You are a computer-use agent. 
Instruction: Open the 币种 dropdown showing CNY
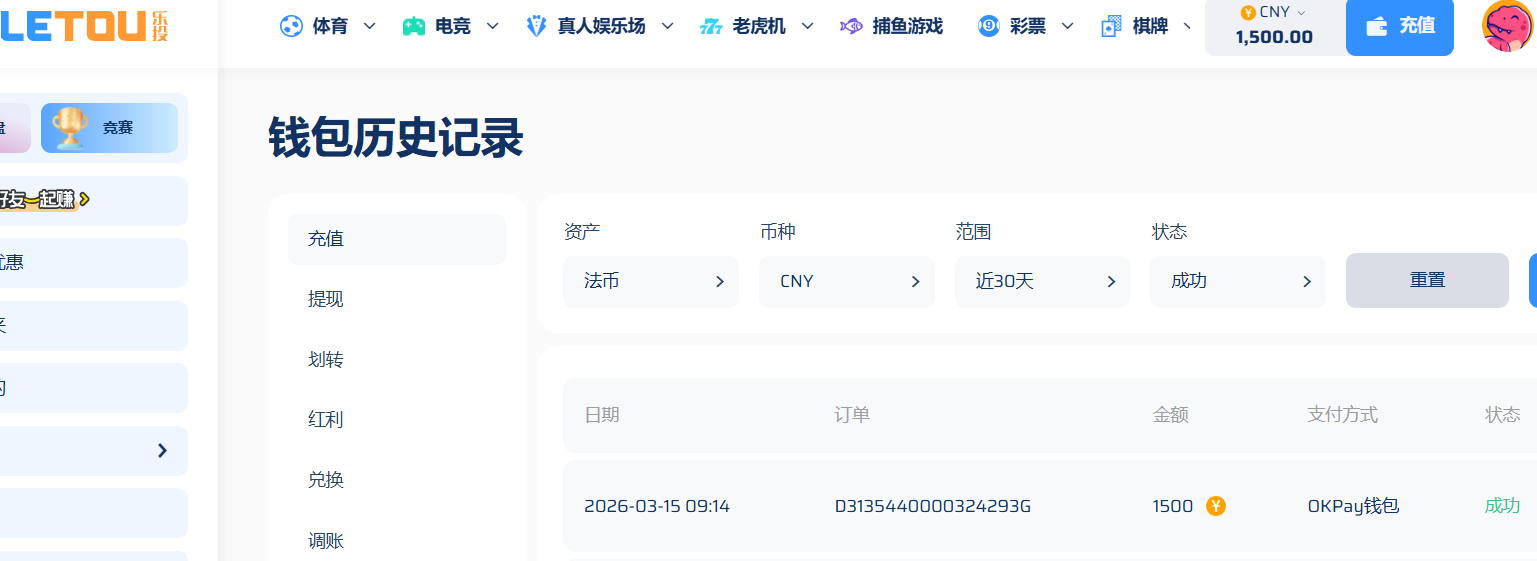click(846, 282)
